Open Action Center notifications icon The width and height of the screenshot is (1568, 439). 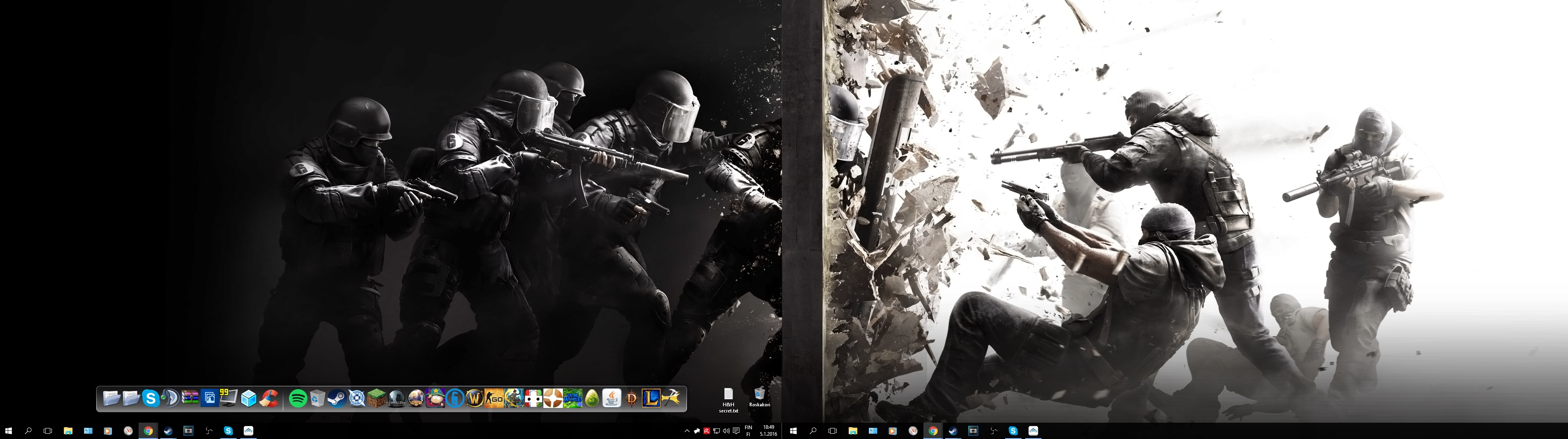[736, 431]
